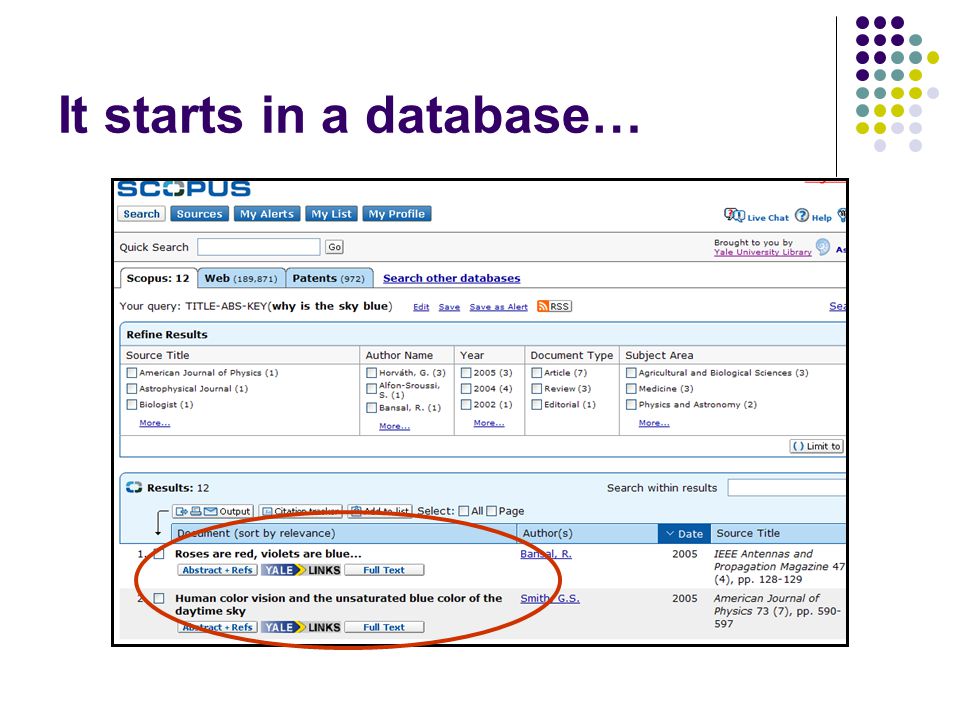
Task: Open the My List tab
Action: [x=331, y=214]
